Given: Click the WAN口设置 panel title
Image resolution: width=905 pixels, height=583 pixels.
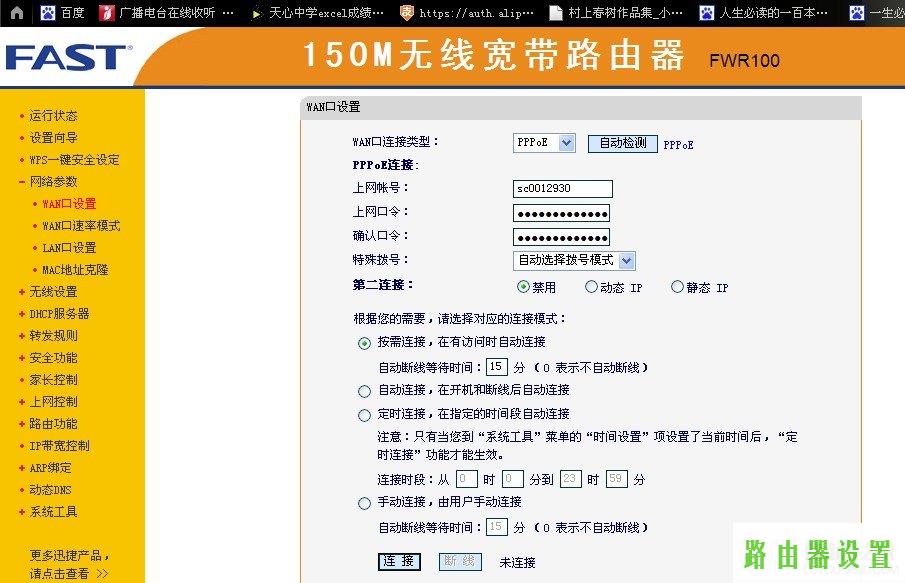Looking at the screenshot, I should (x=333, y=107).
